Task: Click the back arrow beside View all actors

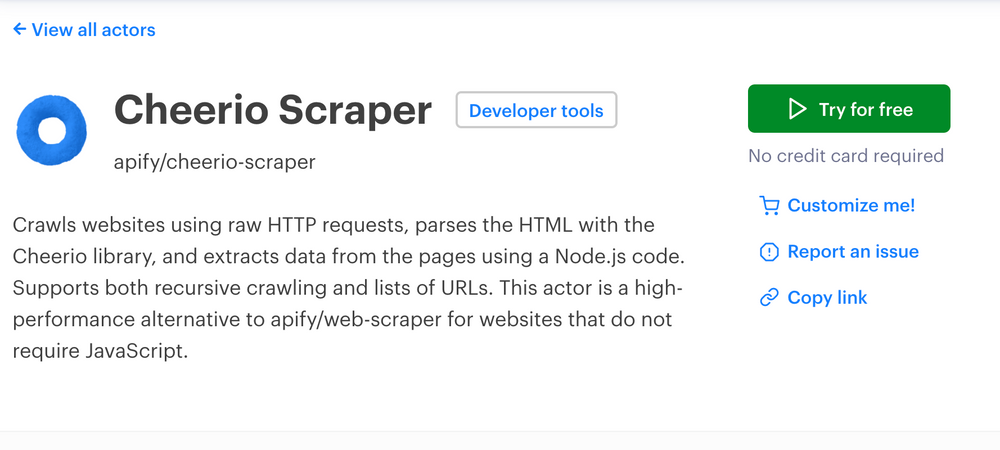Action: 19,29
